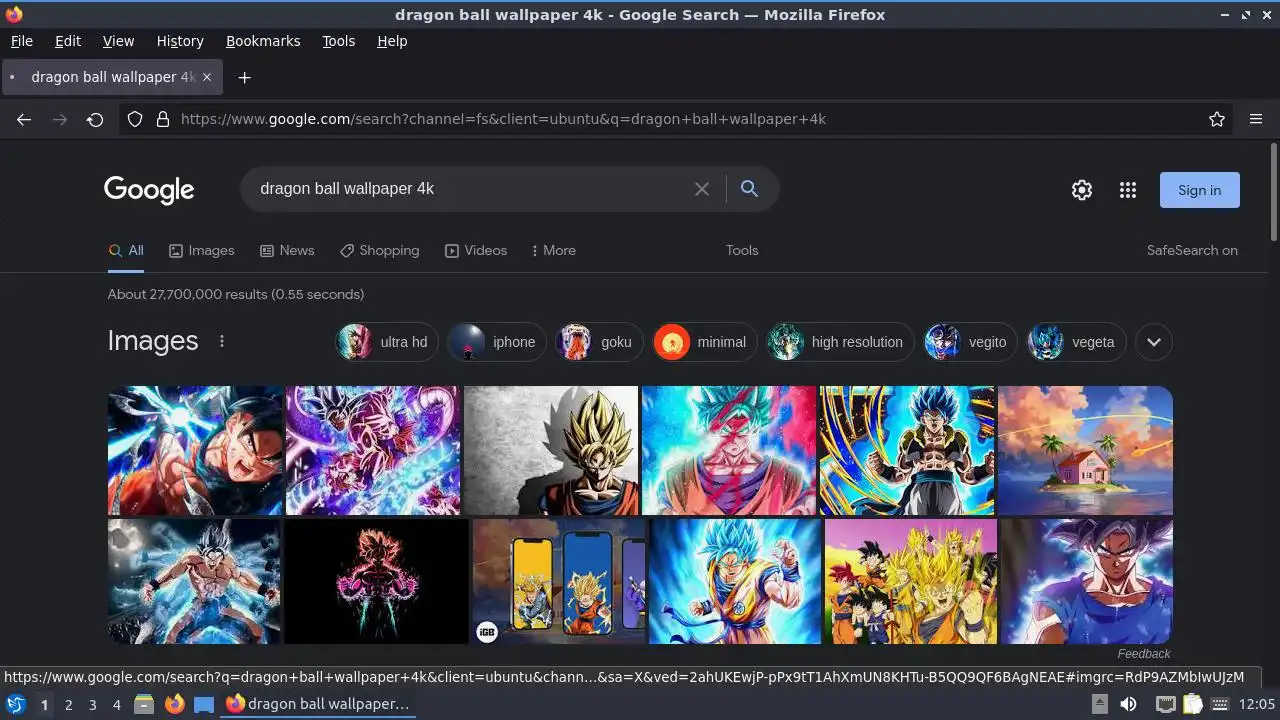
Task: Open the black background neon Goku thumbnail
Action: coord(376,581)
